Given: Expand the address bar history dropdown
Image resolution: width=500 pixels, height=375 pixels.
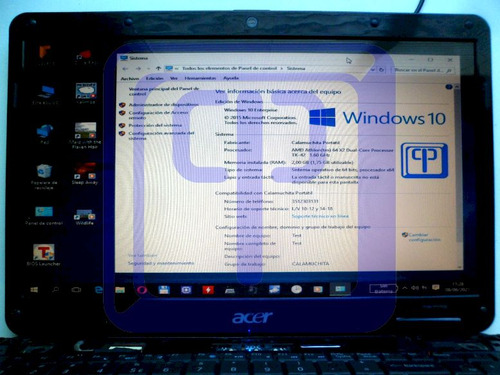Looking at the screenshot, I should point(373,70).
